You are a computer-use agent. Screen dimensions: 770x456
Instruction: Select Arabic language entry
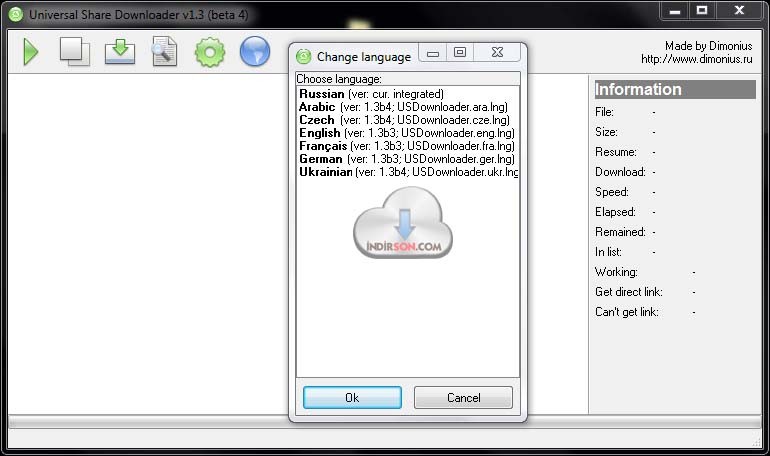408,107
